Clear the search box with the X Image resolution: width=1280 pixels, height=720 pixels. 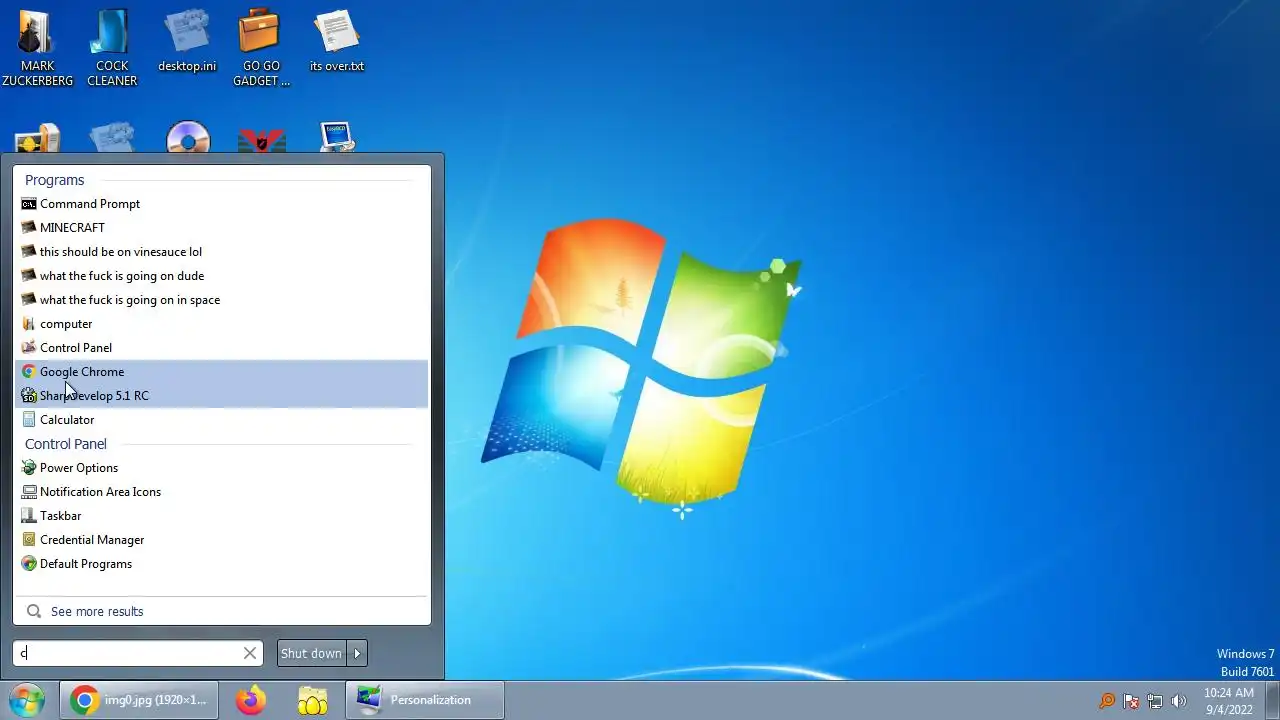pos(250,653)
